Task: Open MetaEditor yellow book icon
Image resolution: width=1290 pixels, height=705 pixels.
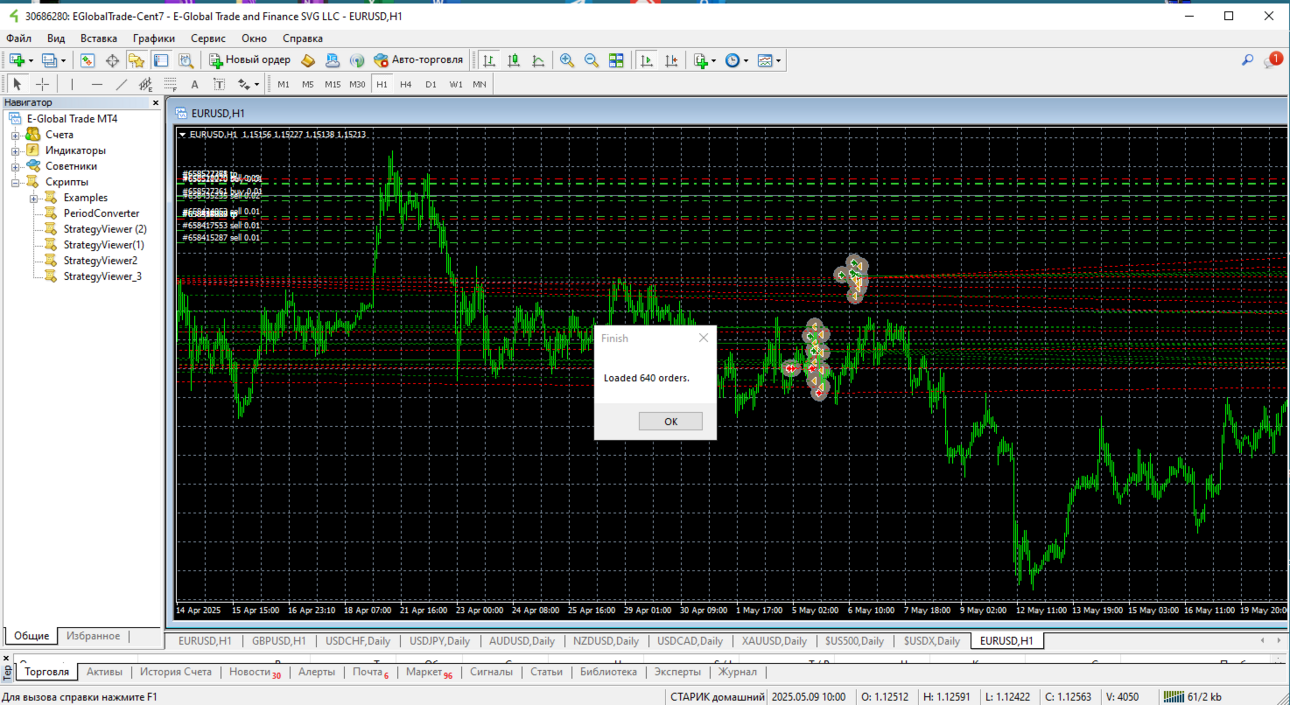Action: pyautogui.click(x=308, y=60)
